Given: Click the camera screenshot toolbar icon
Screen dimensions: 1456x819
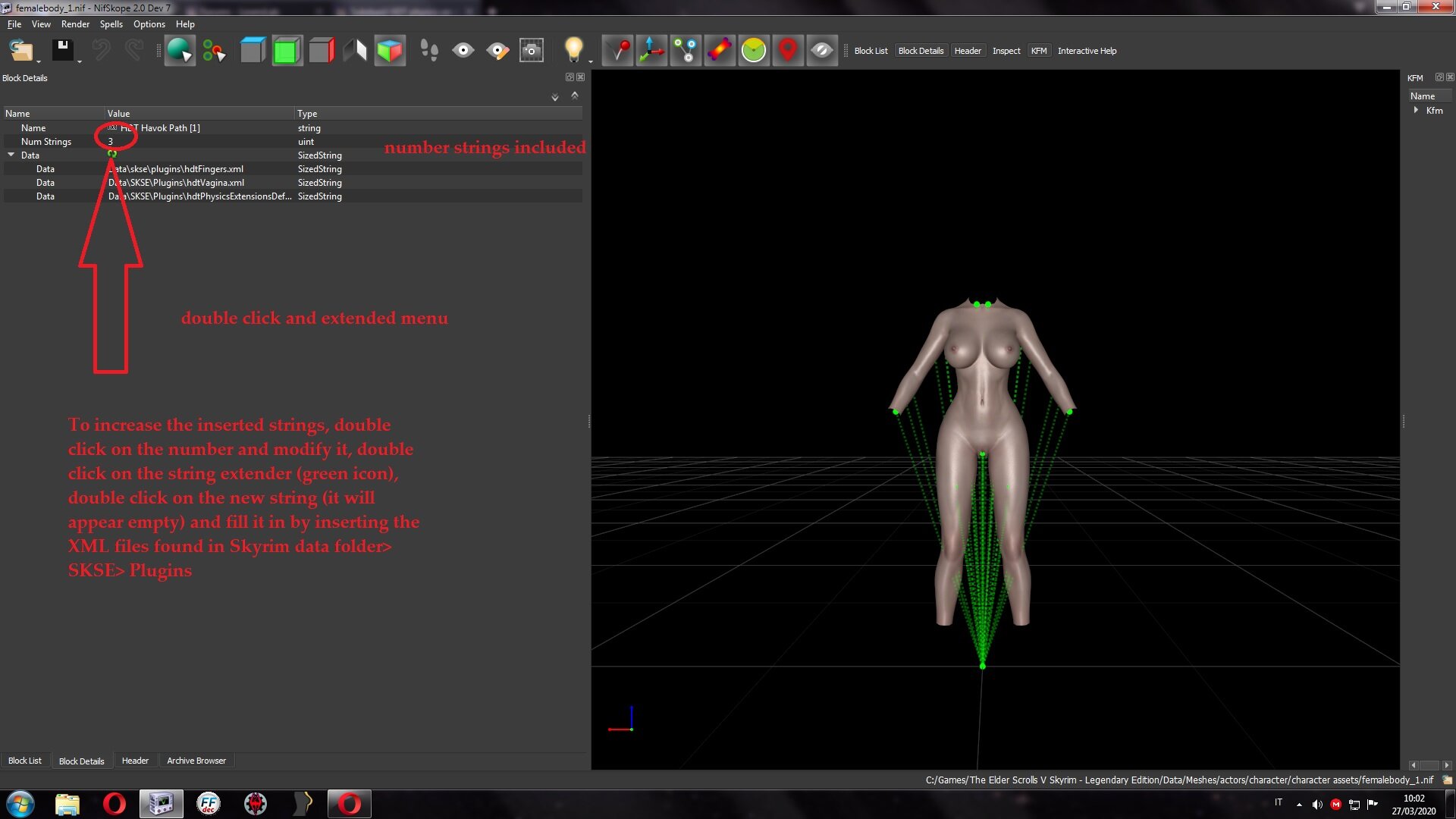Looking at the screenshot, I should click(x=532, y=51).
